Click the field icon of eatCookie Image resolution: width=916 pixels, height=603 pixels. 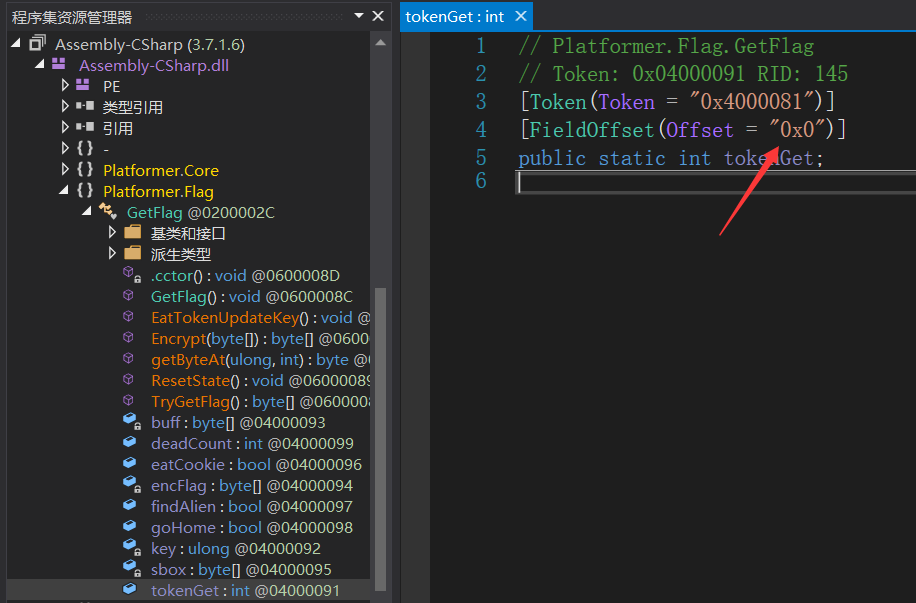coord(130,463)
